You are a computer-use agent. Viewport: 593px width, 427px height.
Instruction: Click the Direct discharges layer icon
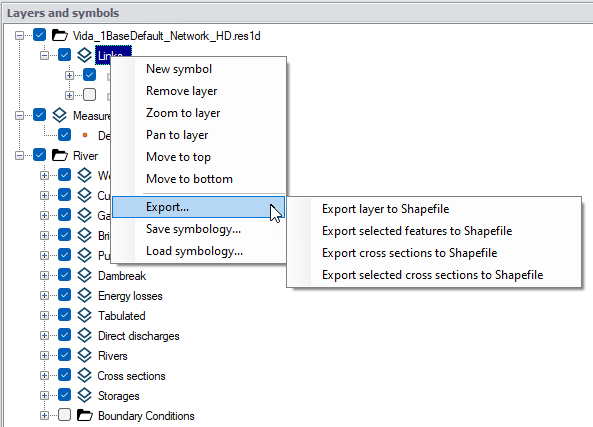click(84, 335)
